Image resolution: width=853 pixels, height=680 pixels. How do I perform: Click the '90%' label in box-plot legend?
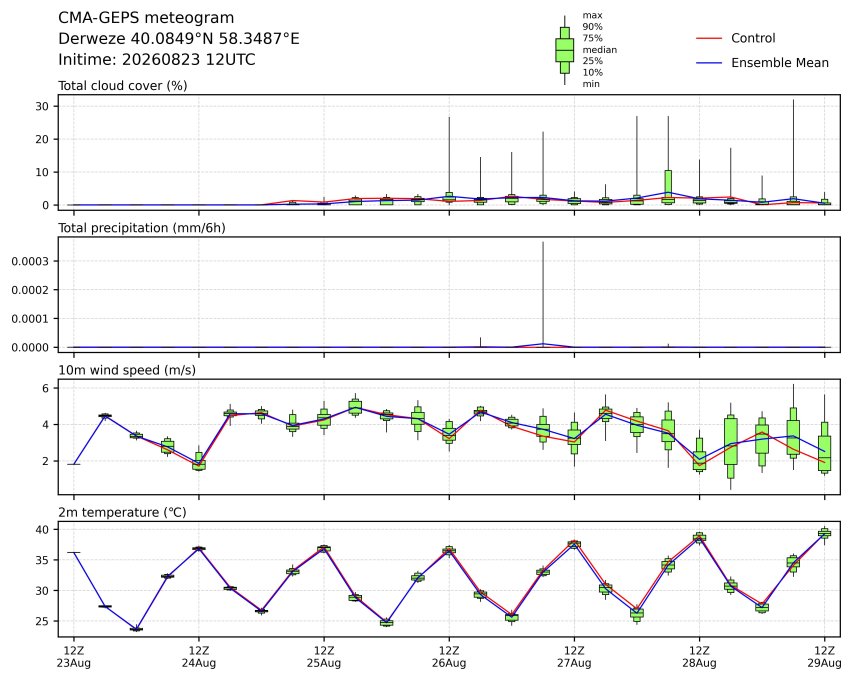coord(592,27)
